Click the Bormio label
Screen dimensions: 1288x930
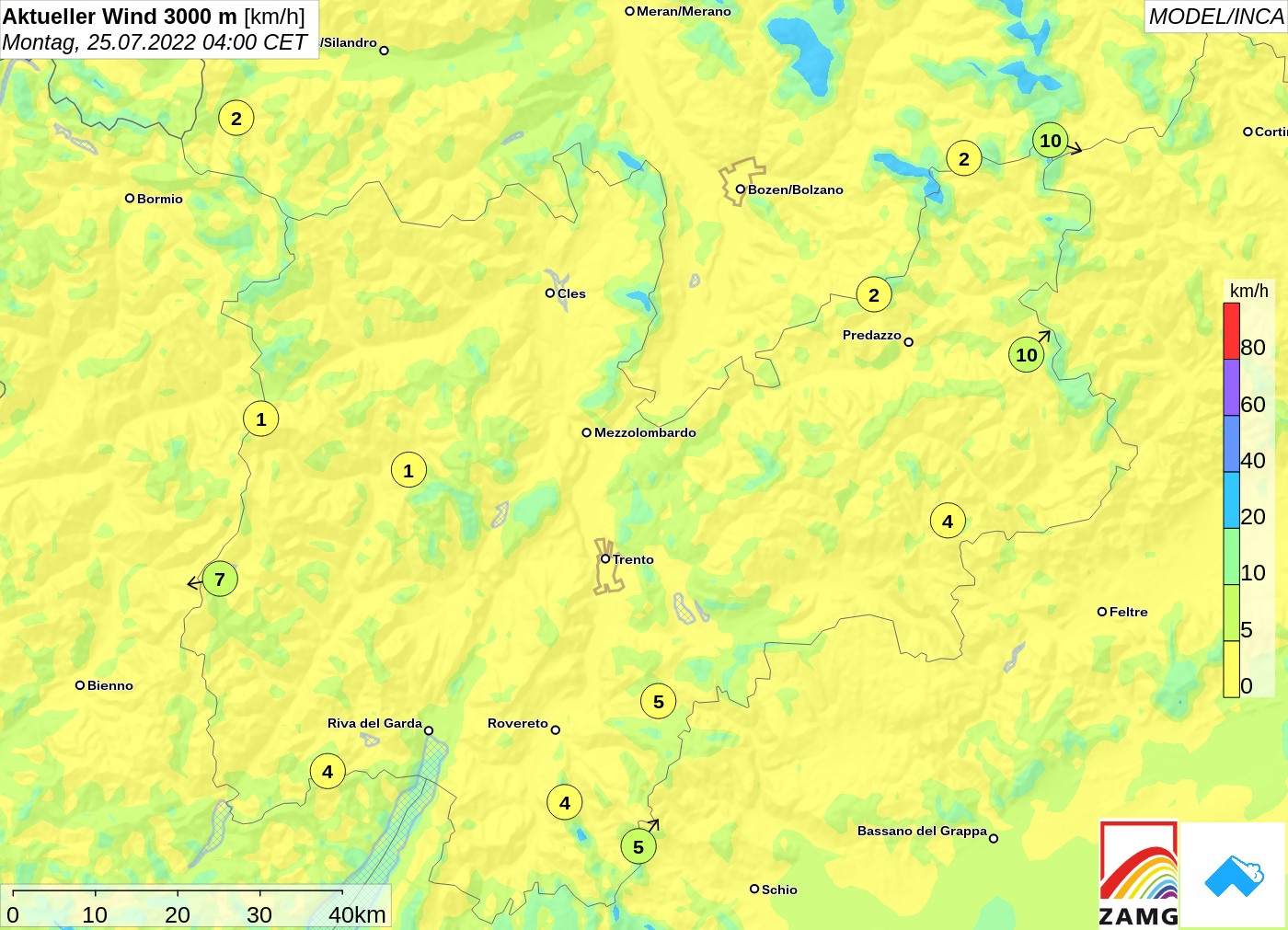click(160, 199)
